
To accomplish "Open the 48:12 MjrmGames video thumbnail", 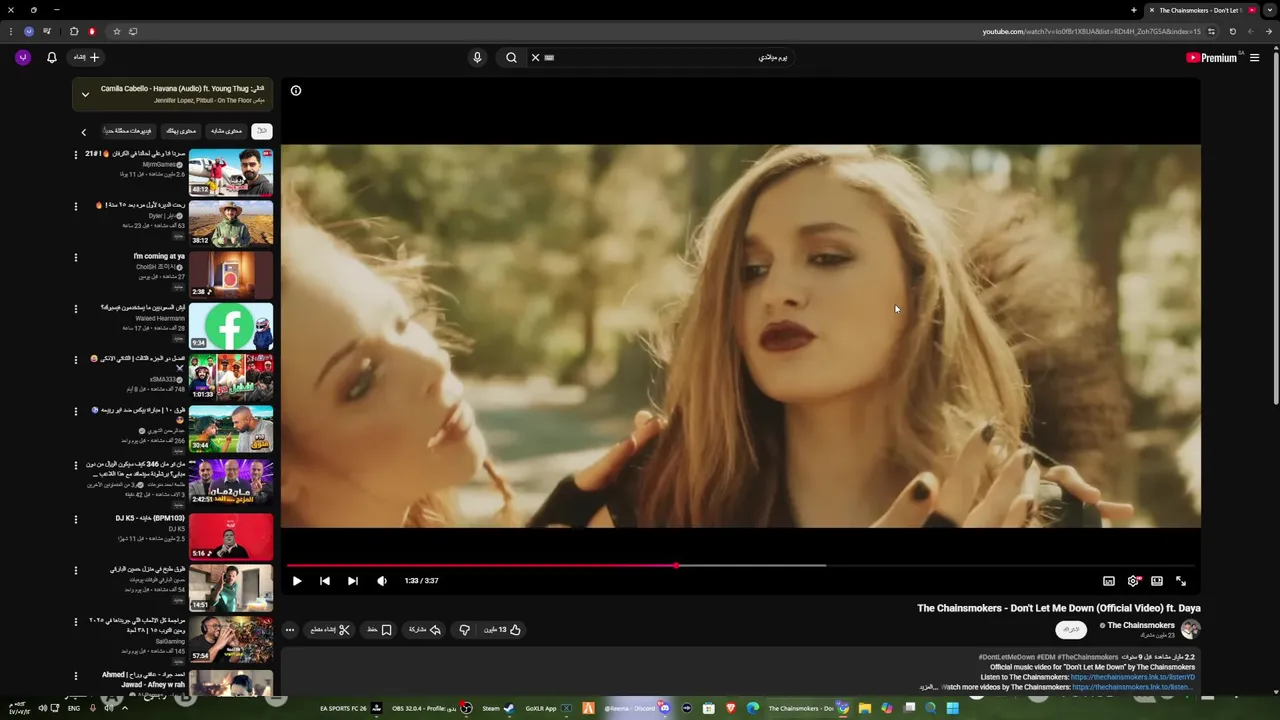I will (x=231, y=173).
